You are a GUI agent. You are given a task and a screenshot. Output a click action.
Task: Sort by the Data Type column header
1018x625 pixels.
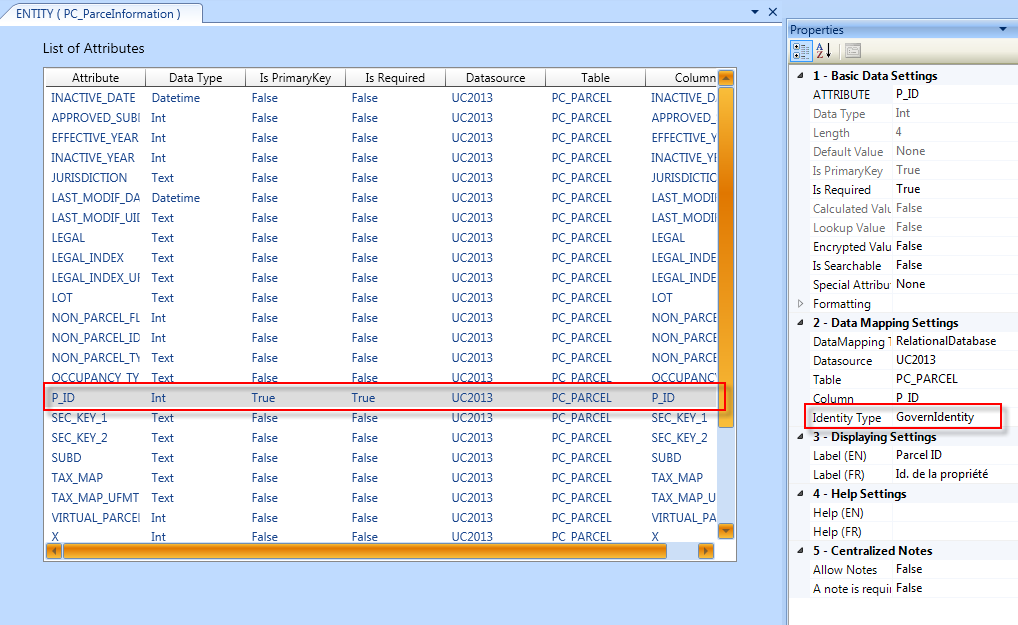click(x=195, y=78)
